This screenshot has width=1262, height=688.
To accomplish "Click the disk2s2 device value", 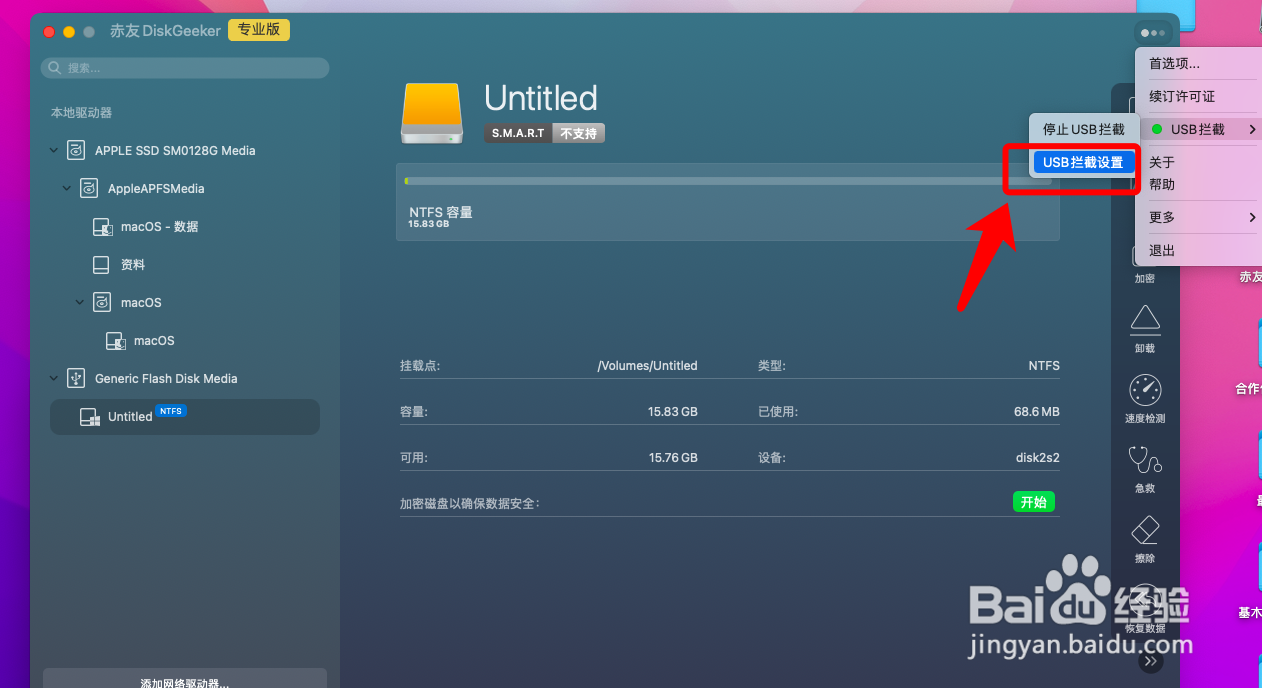I will tap(1037, 457).
